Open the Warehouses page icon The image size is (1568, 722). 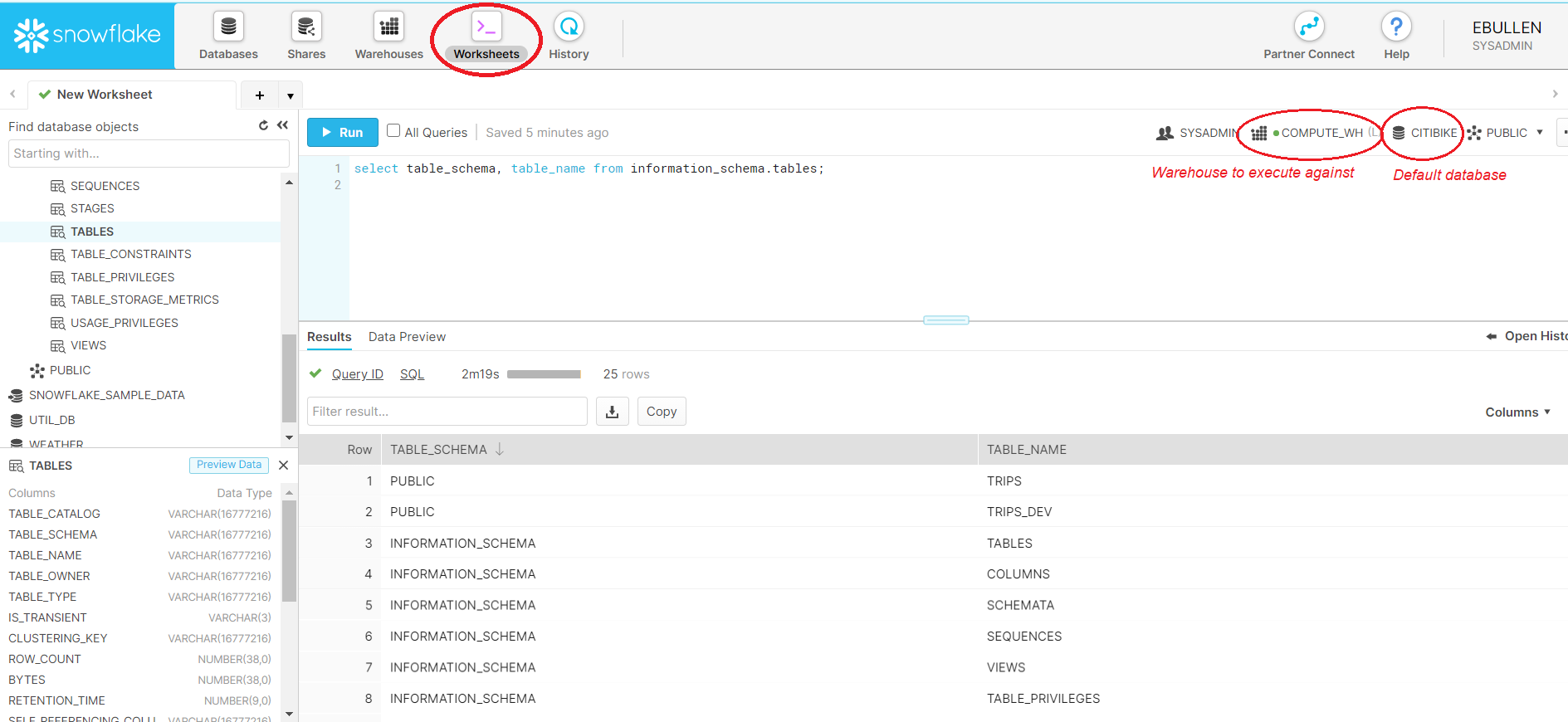pos(388,27)
